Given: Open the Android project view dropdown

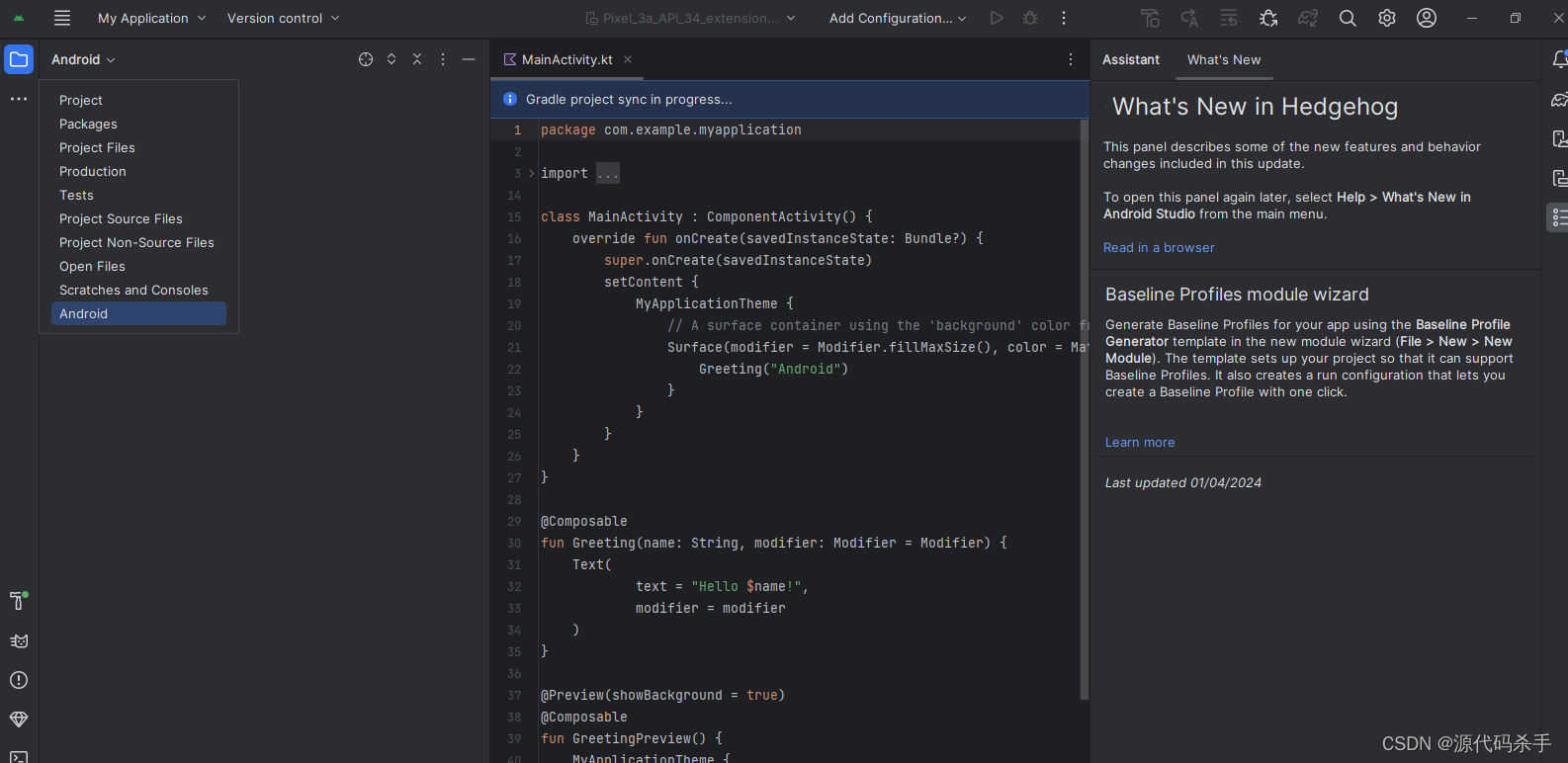Looking at the screenshot, I should pos(84,59).
